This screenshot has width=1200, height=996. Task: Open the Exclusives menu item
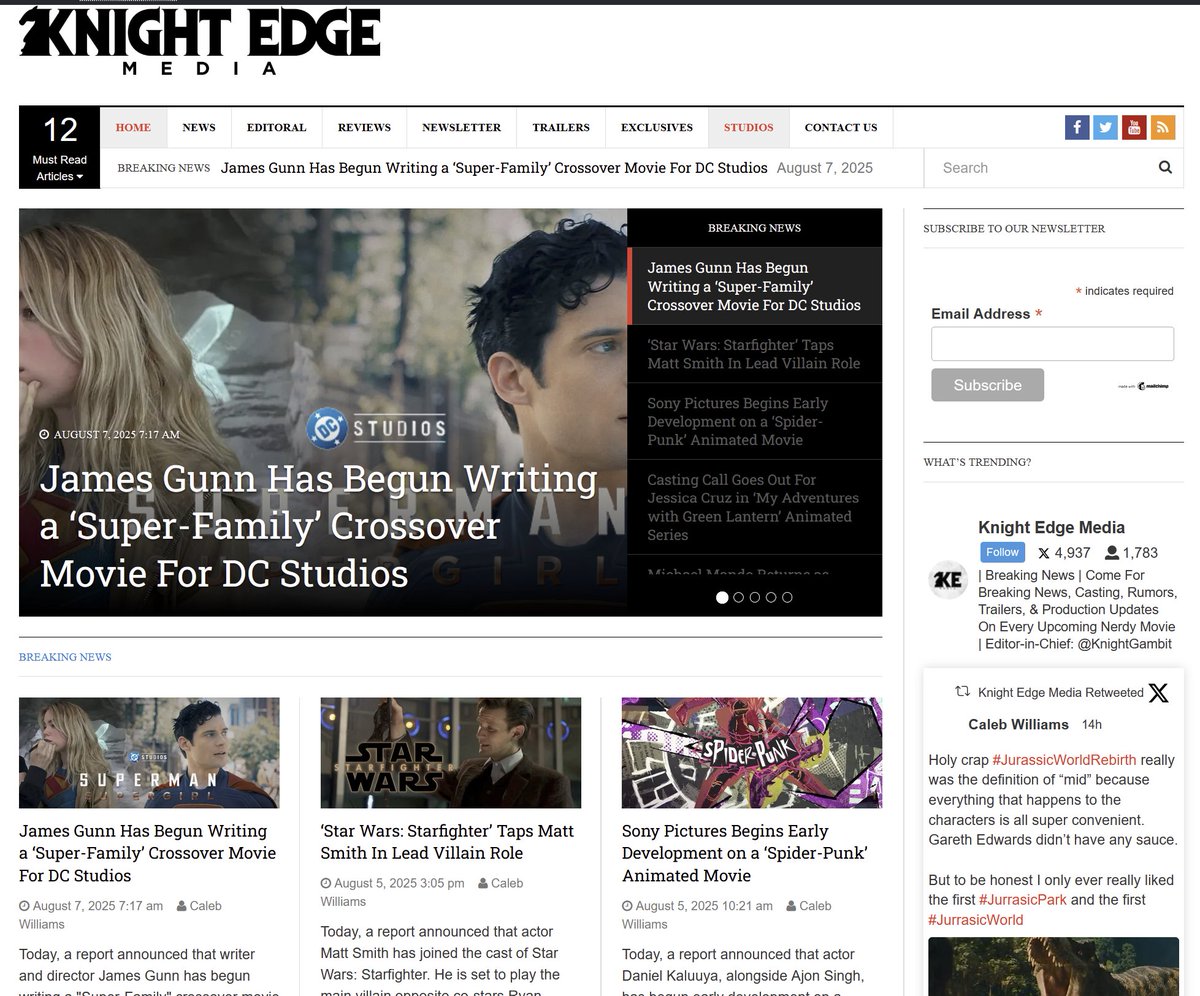[657, 127]
